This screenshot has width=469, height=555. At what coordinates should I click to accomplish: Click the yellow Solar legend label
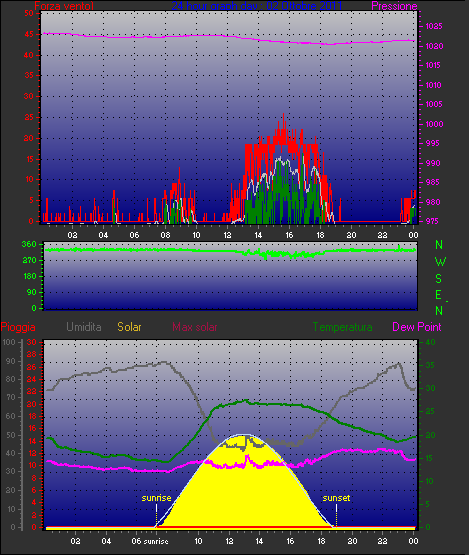(x=129, y=327)
